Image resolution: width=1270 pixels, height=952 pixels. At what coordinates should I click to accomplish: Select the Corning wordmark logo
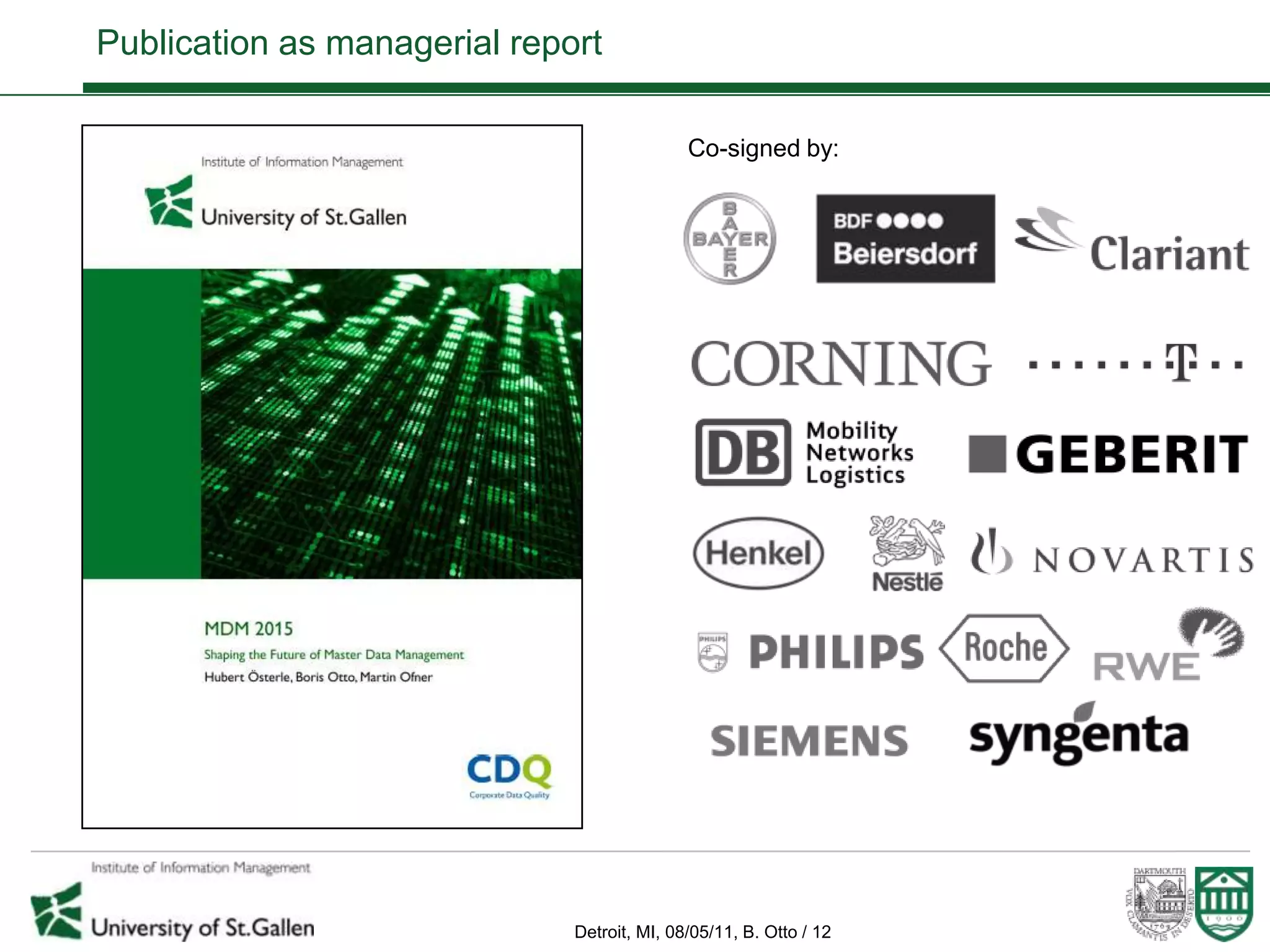tap(840, 364)
